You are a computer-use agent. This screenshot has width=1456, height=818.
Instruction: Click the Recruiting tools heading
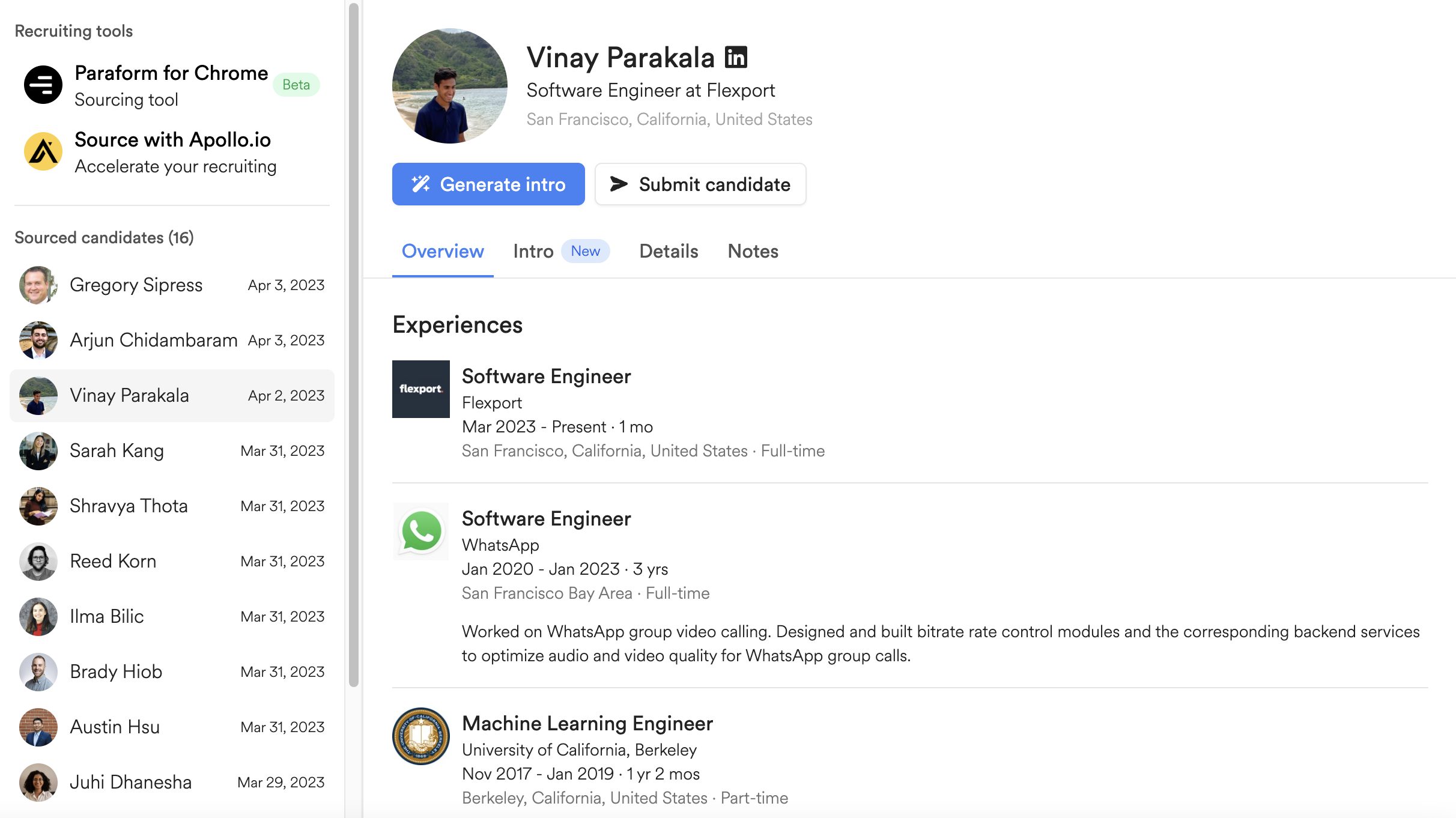tap(73, 31)
